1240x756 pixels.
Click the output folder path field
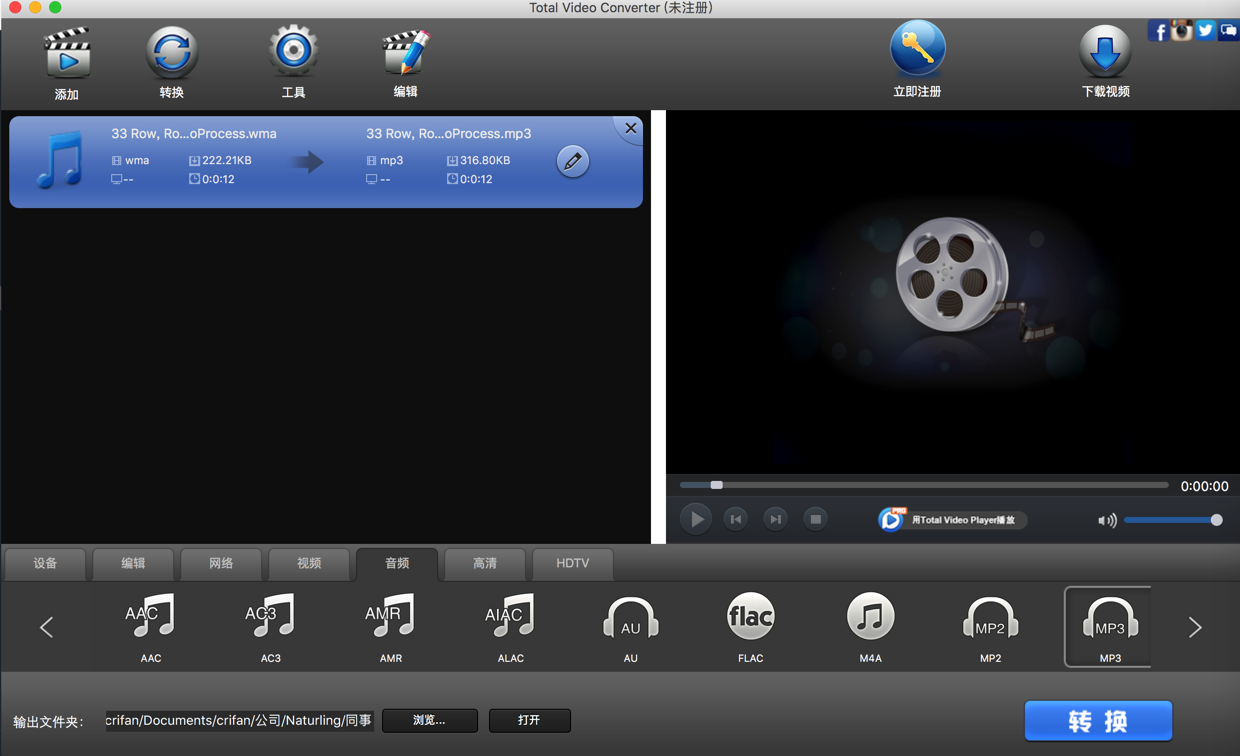coord(239,720)
